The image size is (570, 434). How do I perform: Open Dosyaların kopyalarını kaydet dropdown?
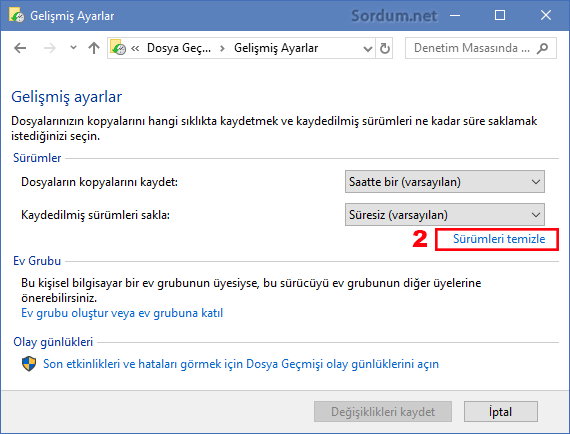445,182
